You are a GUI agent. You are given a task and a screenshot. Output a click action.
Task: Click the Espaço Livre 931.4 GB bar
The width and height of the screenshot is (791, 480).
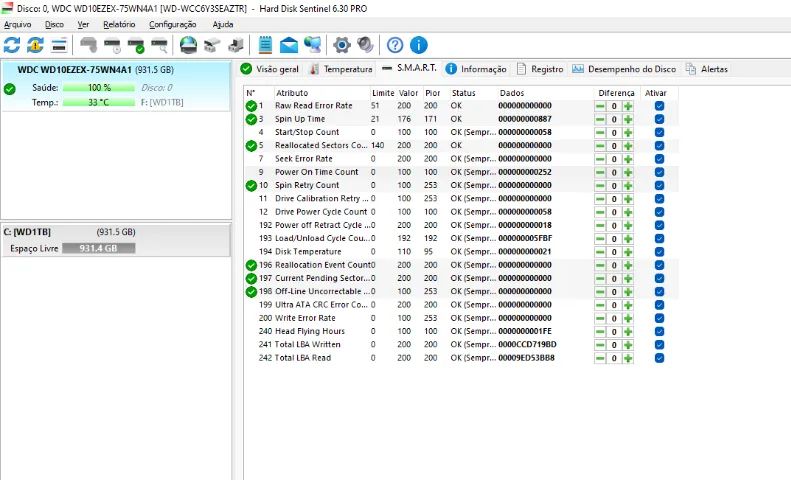(x=98, y=248)
